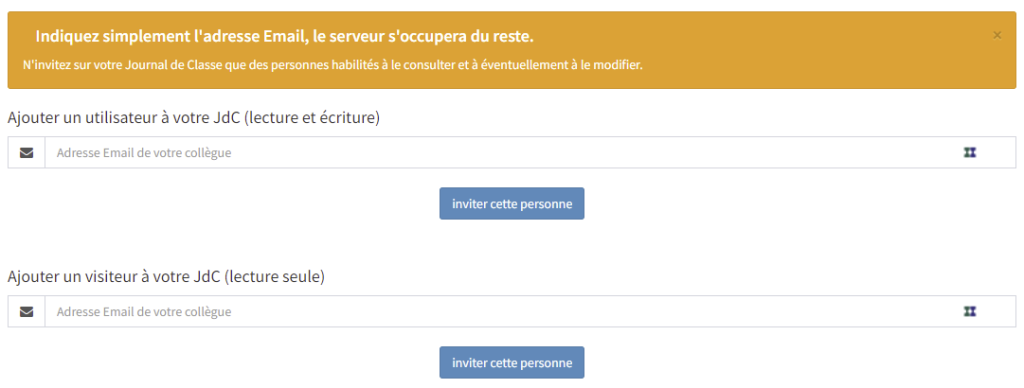This screenshot has height=388, width=1024.
Task: Click envelope icon beside the visiteur email field
Action: click(26, 312)
